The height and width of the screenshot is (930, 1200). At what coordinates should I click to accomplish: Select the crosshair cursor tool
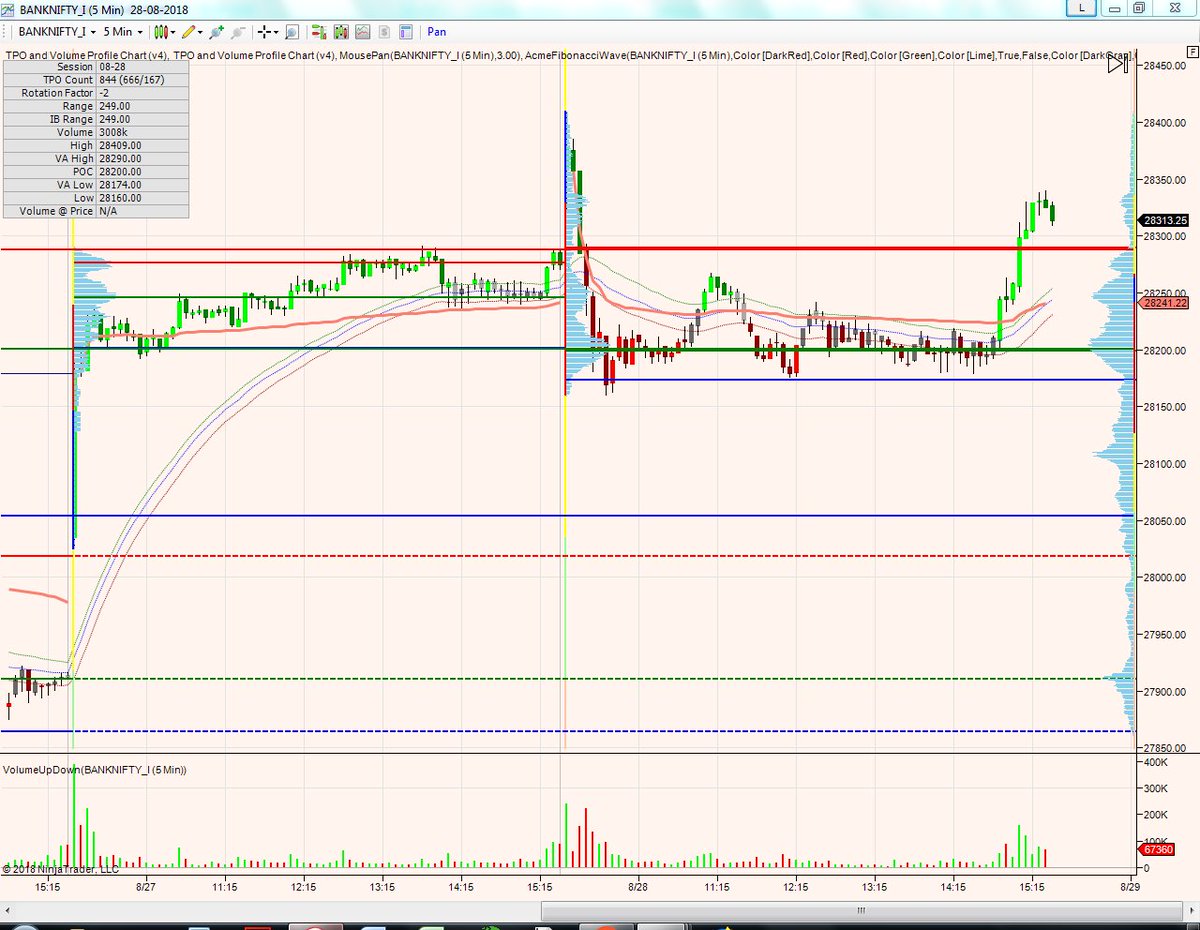coord(264,32)
